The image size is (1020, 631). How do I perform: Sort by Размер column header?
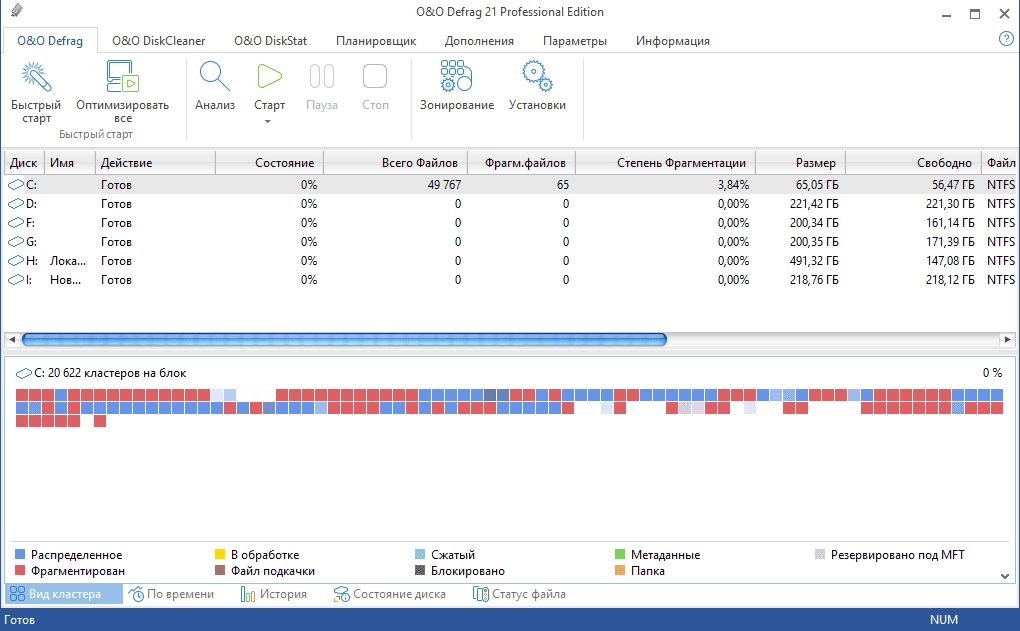click(799, 163)
